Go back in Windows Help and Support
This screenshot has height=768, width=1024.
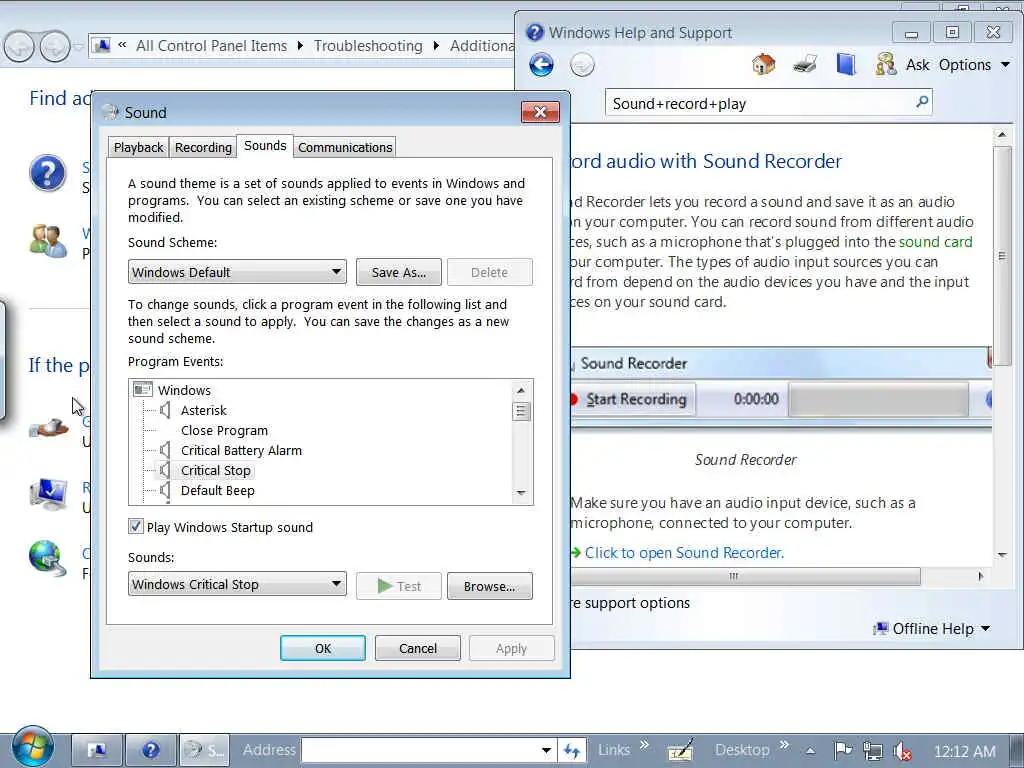click(x=541, y=65)
